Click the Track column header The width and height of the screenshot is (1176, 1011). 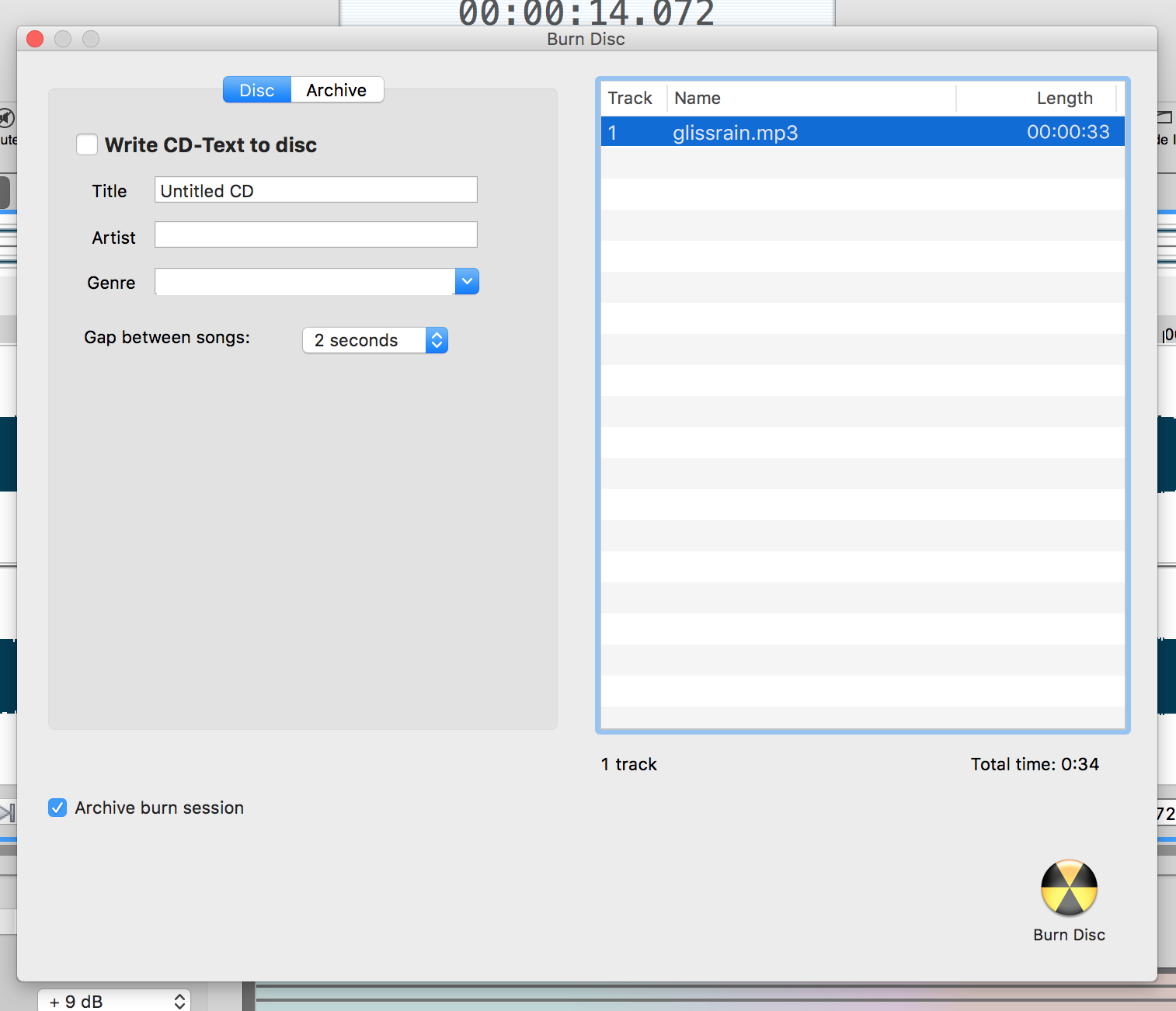pos(631,98)
